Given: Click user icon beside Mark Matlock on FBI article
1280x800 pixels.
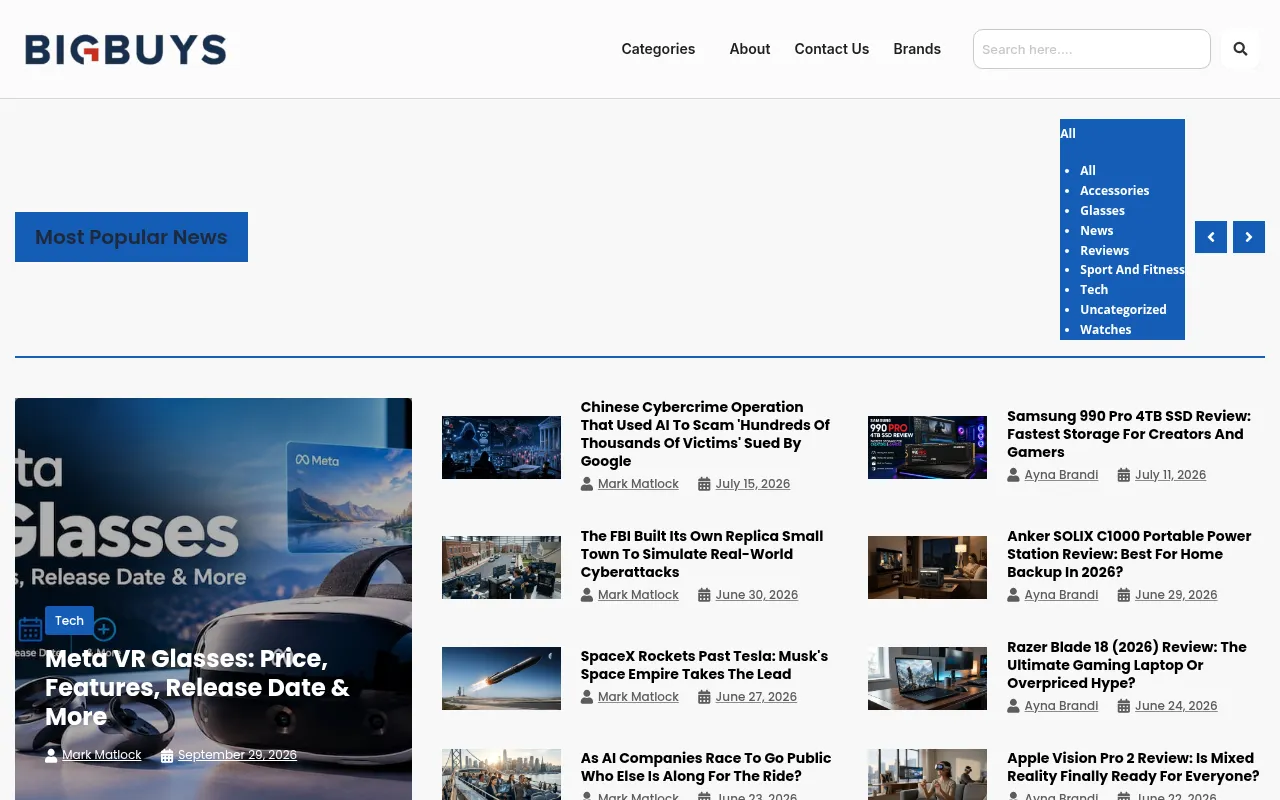Looking at the screenshot, I should coord(587,595).
